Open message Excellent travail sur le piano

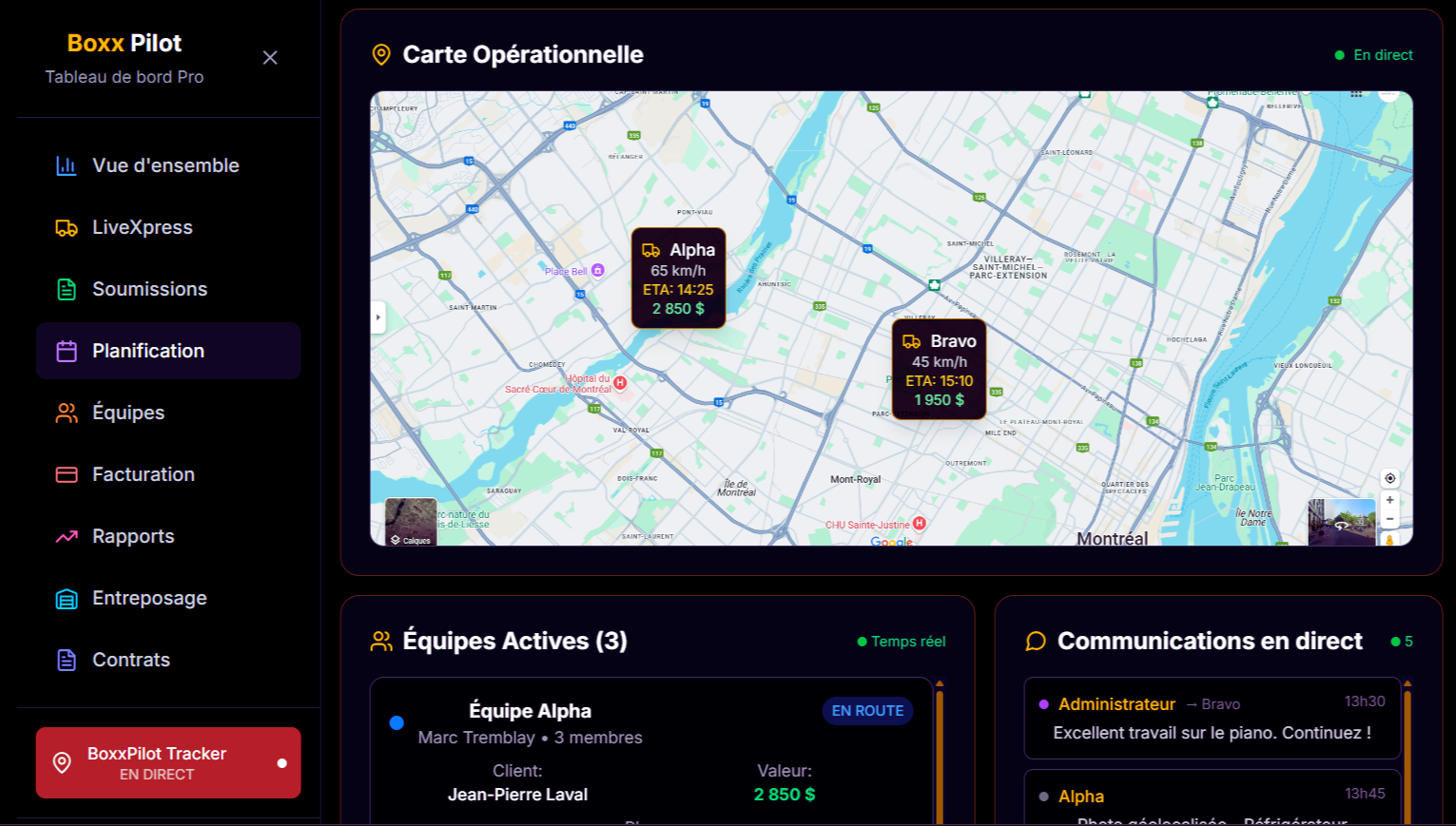coord(1212,733)
